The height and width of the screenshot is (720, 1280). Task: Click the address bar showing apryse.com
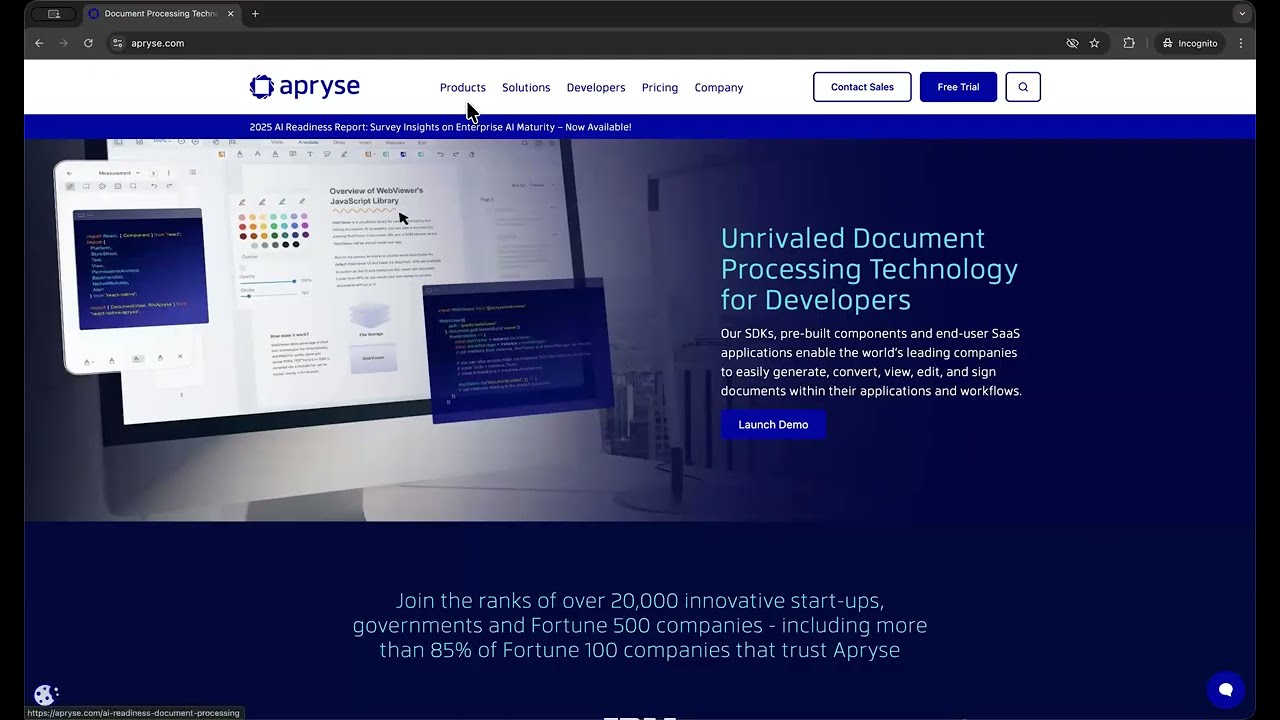(x=580, y=43)
